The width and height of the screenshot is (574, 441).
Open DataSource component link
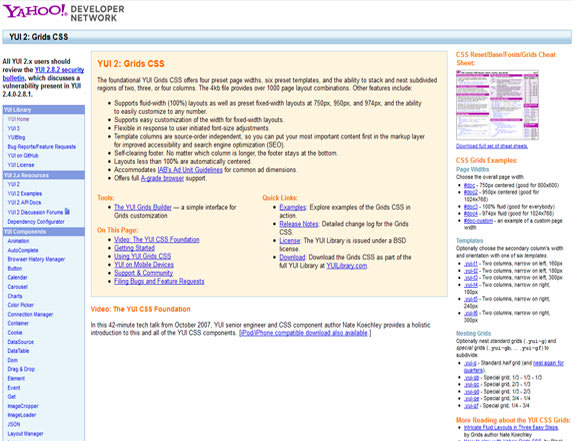coord(20,342)
